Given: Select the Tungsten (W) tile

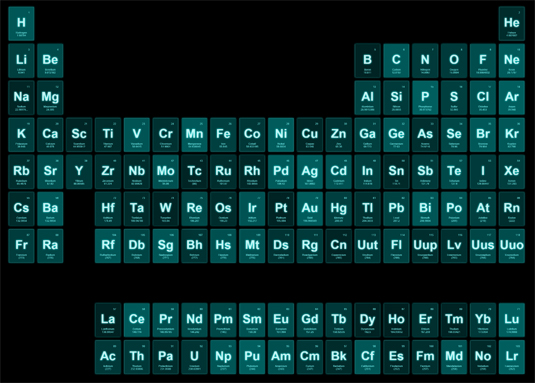Looking at the screenshot, I should click(165, 209).
